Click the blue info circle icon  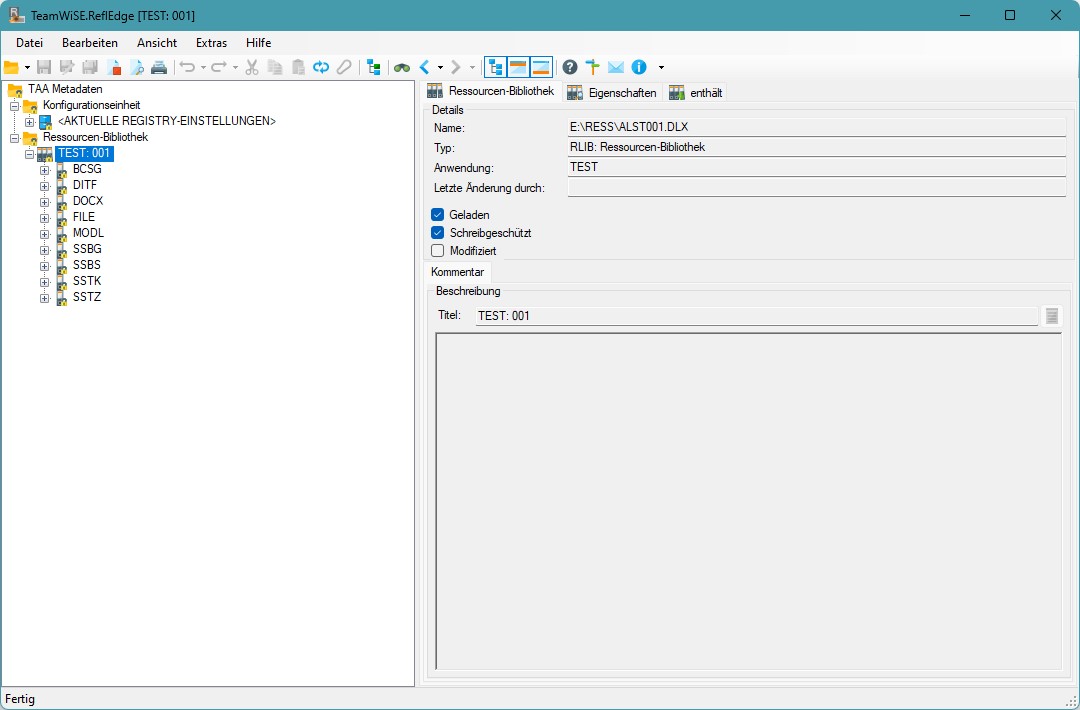(639, 67)
